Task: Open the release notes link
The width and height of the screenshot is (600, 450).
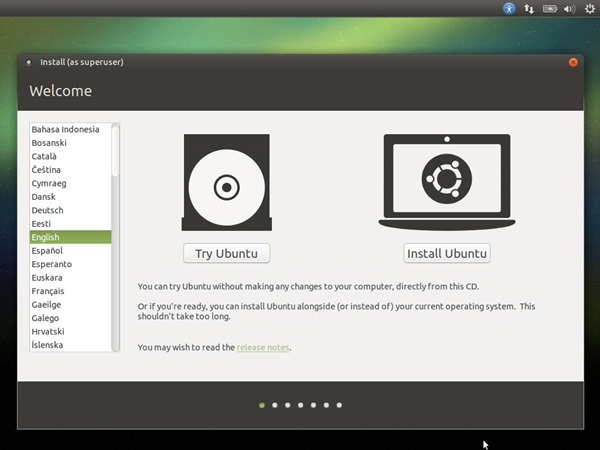Action: pos(263,347)
